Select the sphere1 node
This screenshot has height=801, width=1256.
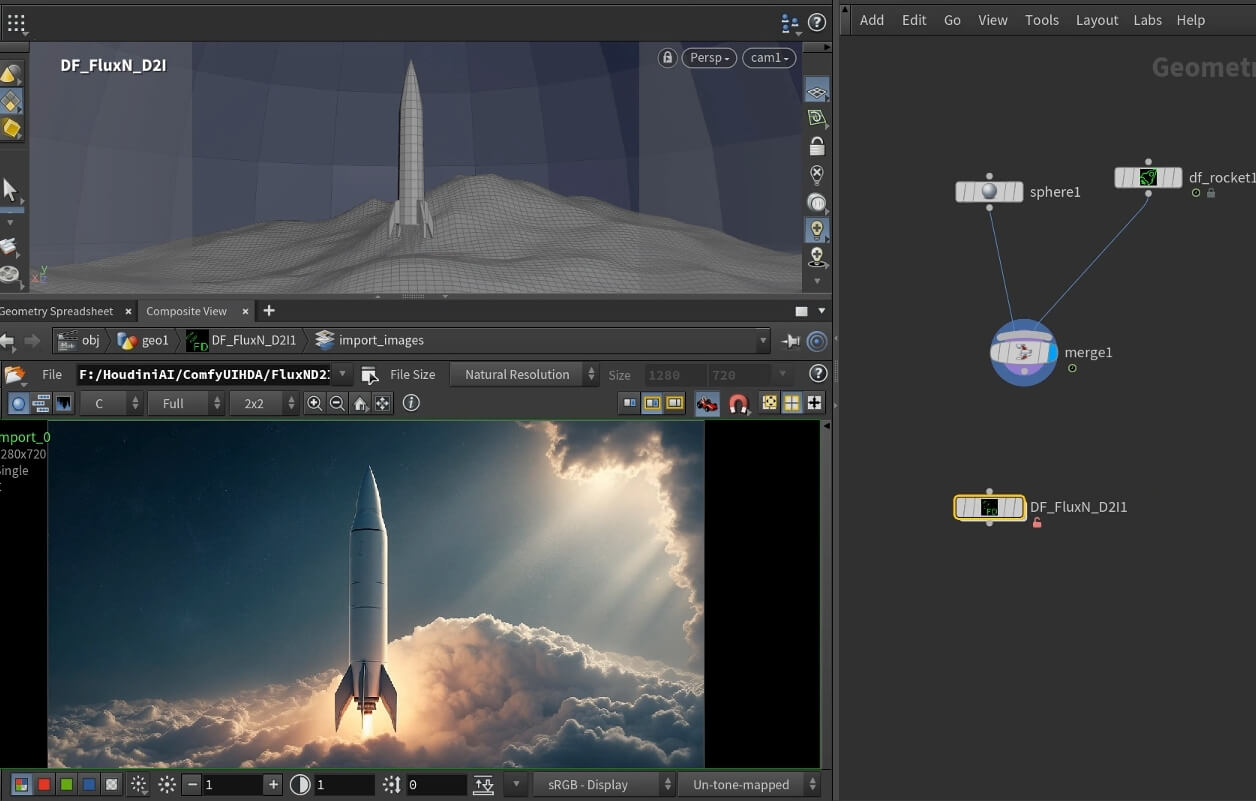[x=989, y=191]
